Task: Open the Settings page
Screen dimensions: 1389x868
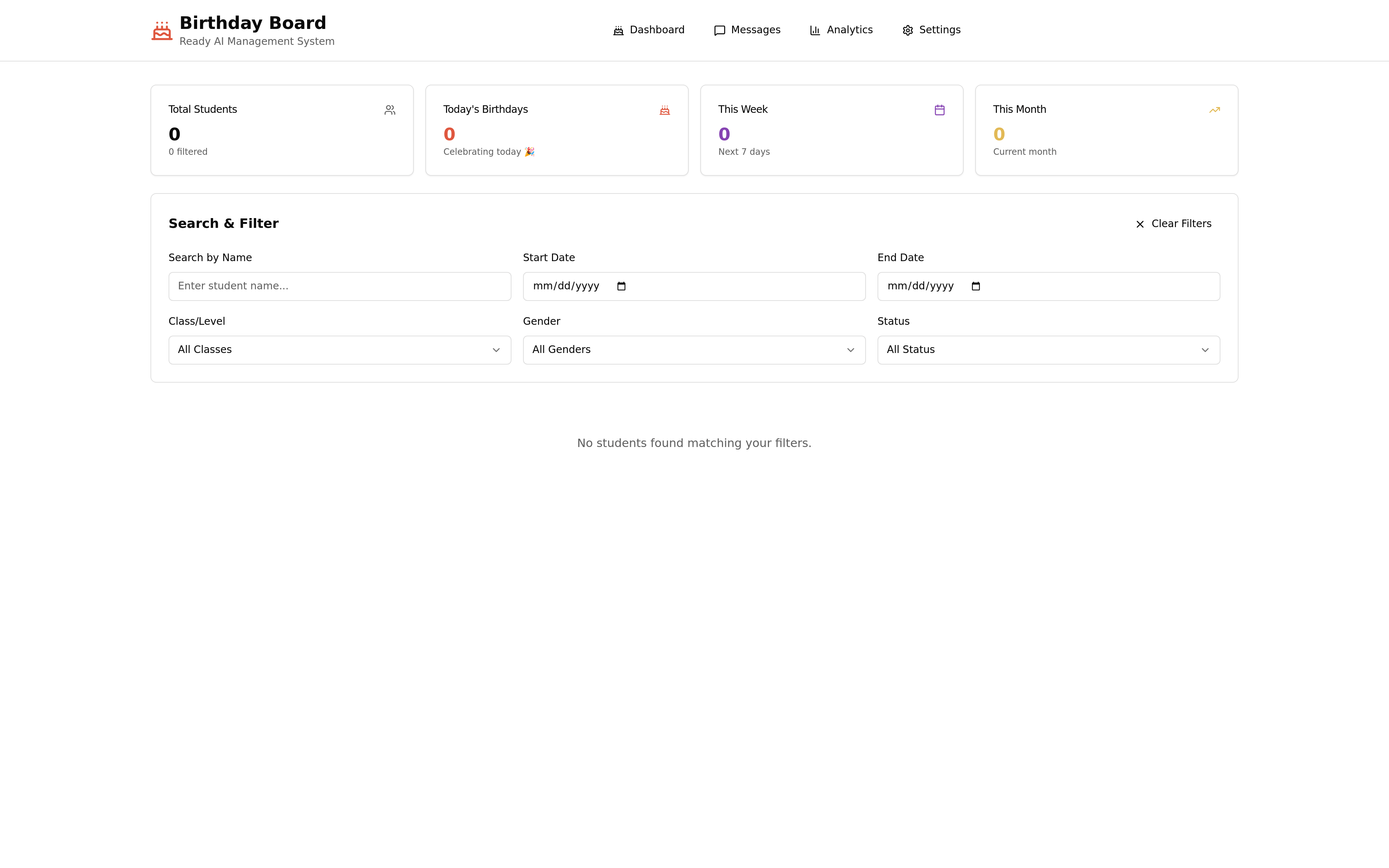Action: point(931,30)
